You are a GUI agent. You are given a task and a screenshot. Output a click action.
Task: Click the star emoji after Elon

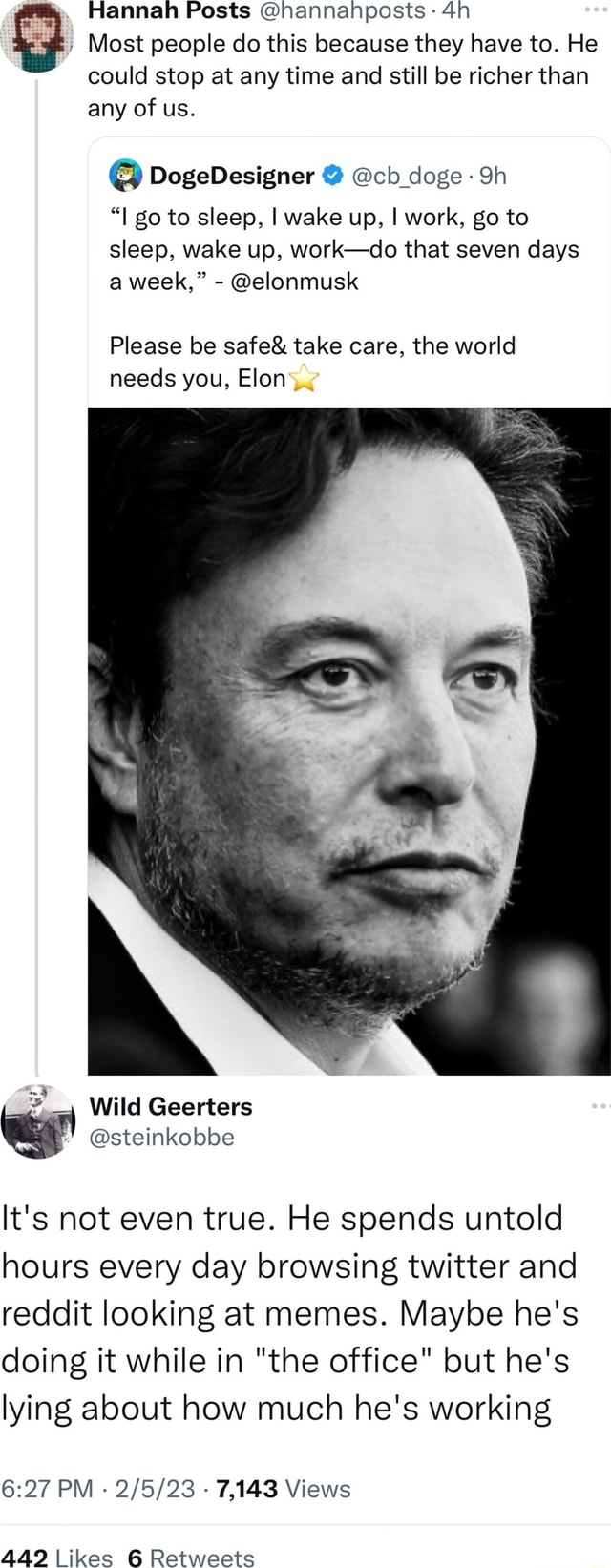click(x=303, y=380)
